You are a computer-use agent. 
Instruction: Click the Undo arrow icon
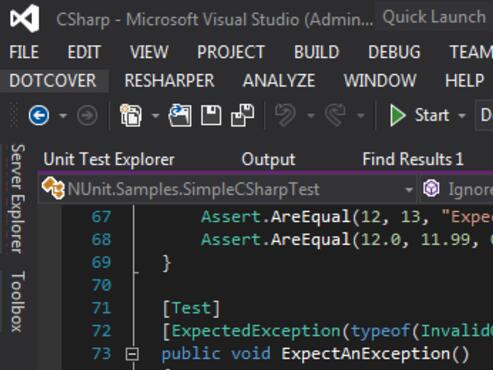[285, 115]
